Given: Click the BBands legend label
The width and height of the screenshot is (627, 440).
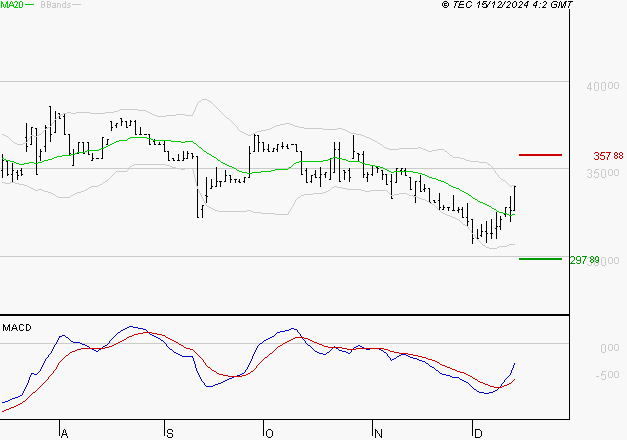Looking at the screenshot, I should point(56,5).
